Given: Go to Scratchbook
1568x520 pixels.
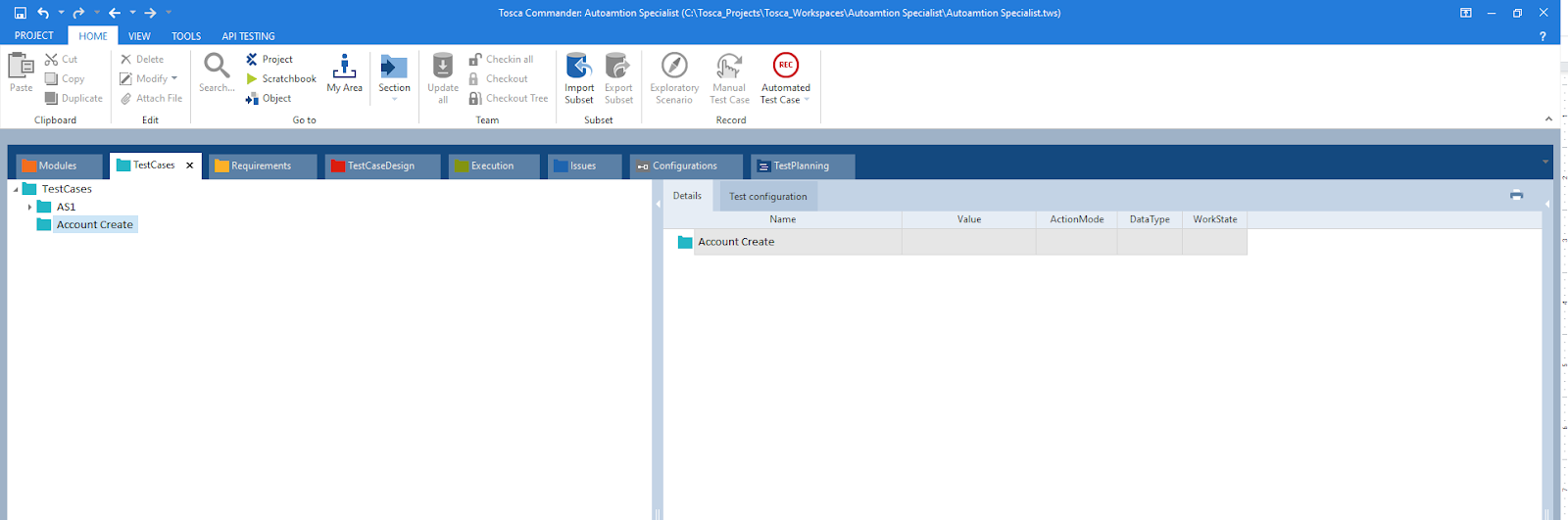Looking at the screenshot, I should click(281, 78).
